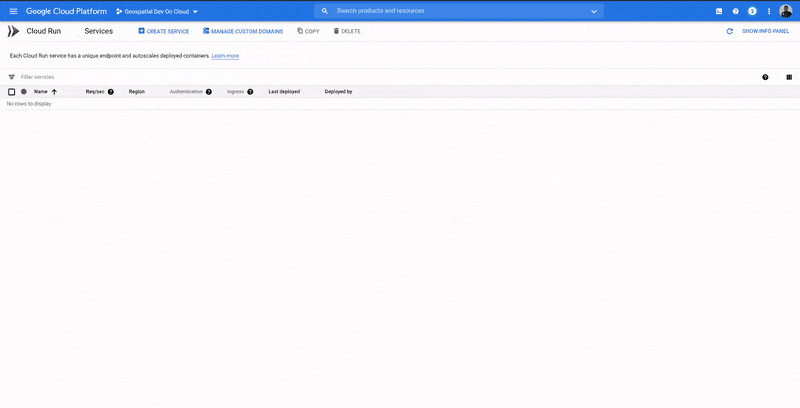Open the notifications badge showing 2

[x=752, y=11]
